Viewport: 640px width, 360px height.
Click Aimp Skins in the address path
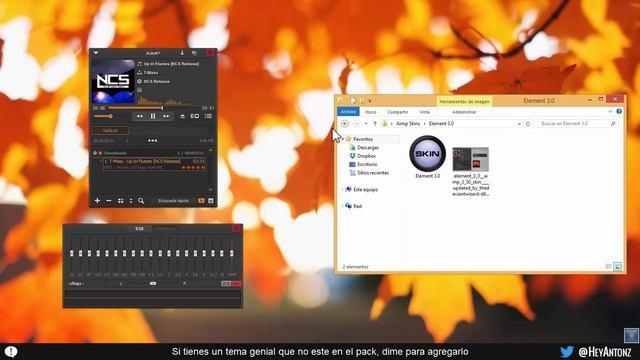click(408, 124)
